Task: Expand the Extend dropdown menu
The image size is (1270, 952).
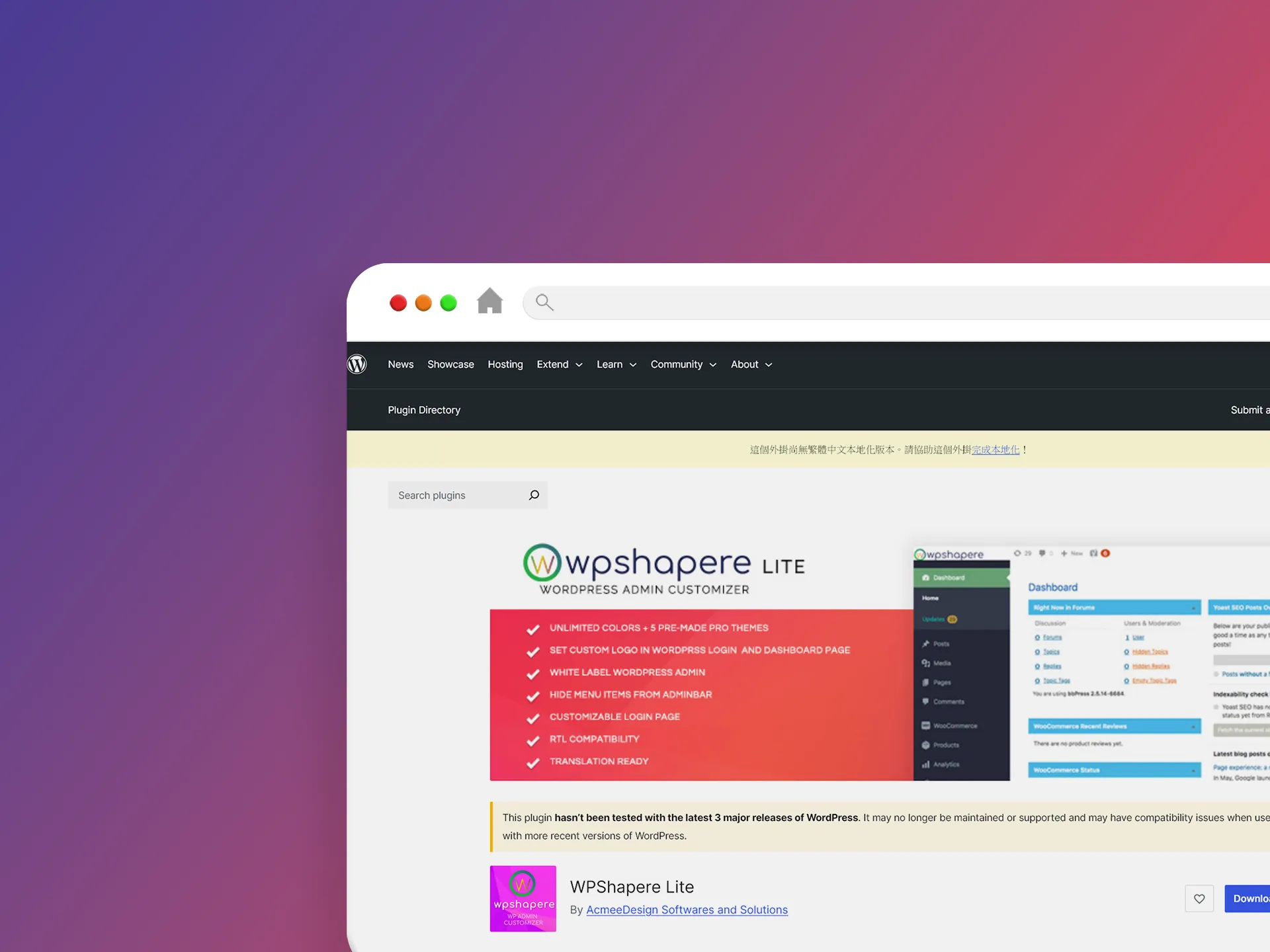Action: [x=560, y=364]
